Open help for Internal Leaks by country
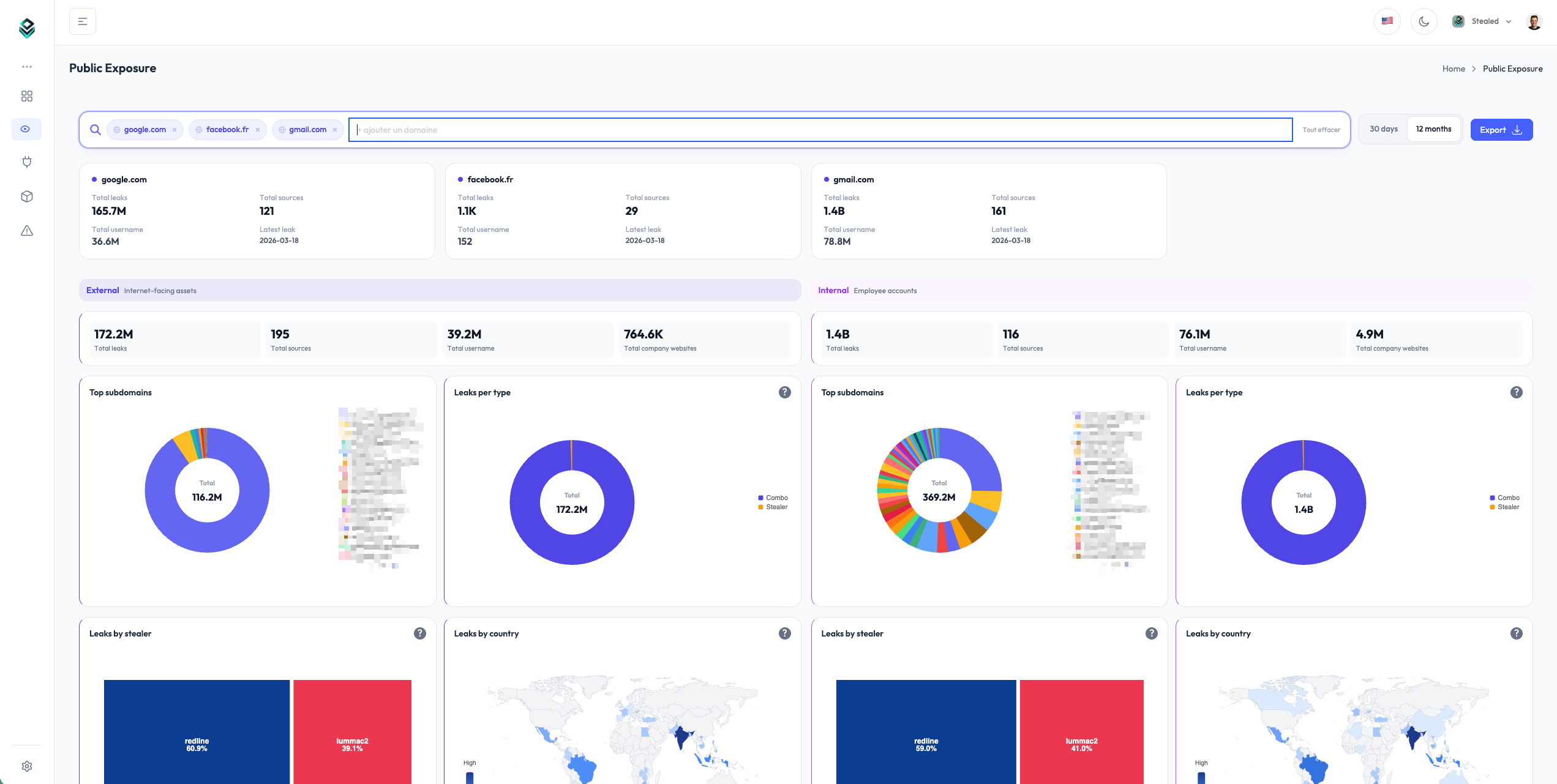 [1517, 633]
